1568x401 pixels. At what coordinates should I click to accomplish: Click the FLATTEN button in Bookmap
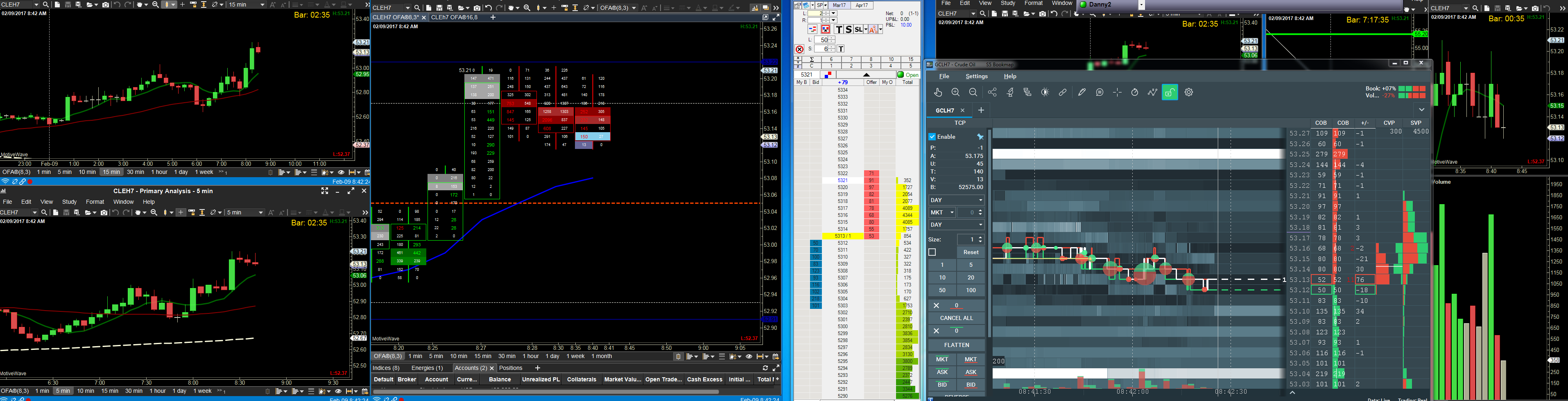pos(956,345)
